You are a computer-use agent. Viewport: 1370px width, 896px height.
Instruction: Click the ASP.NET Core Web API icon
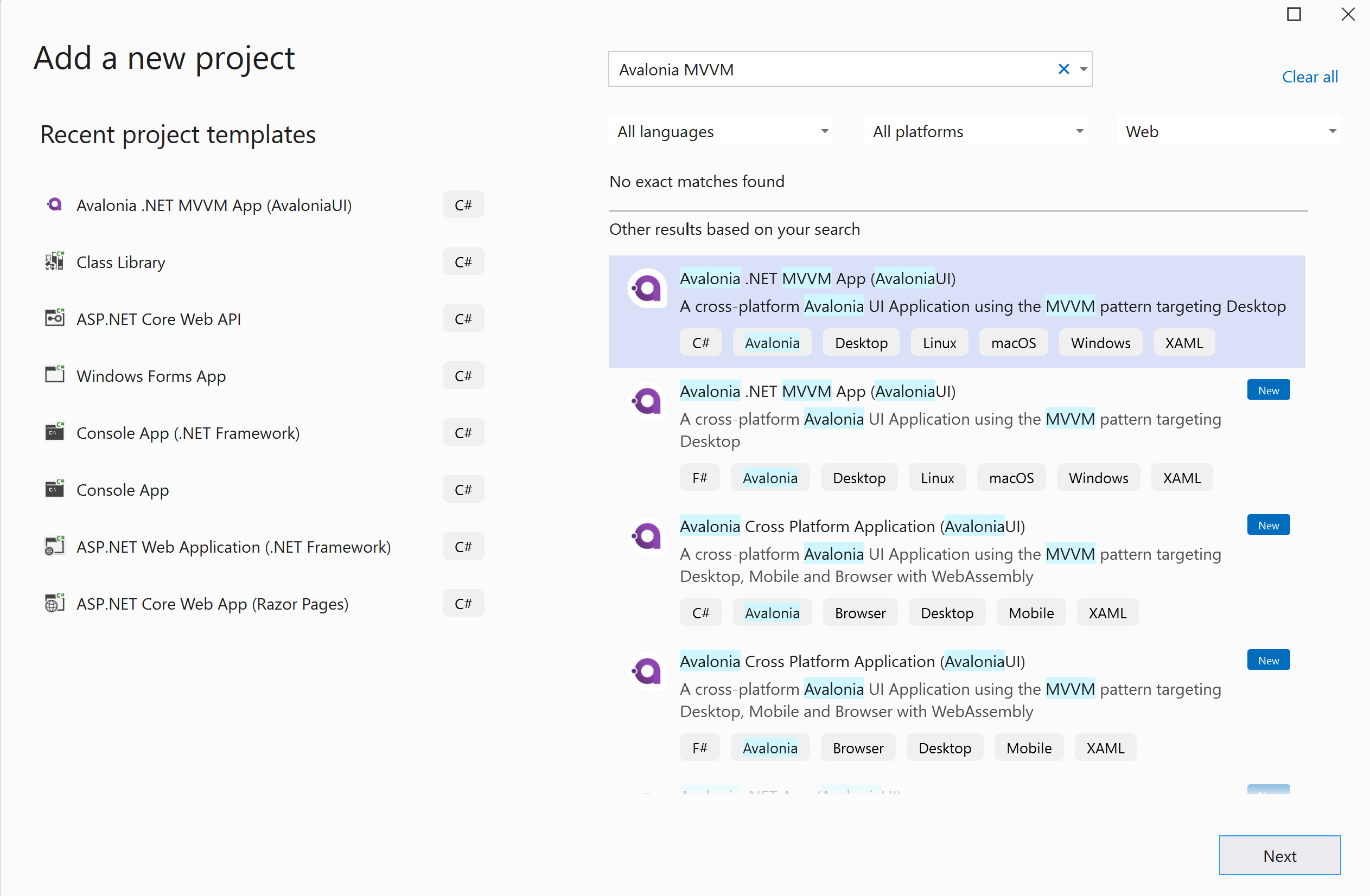(55, 318)
